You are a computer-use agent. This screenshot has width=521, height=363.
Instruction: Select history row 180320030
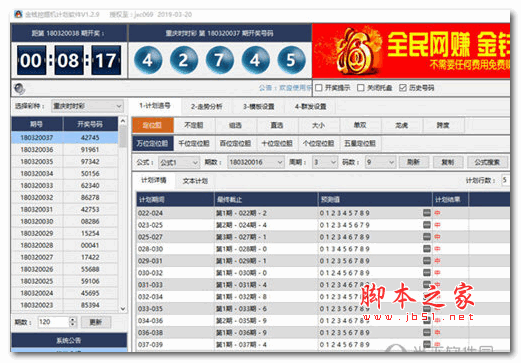(65, 221)
